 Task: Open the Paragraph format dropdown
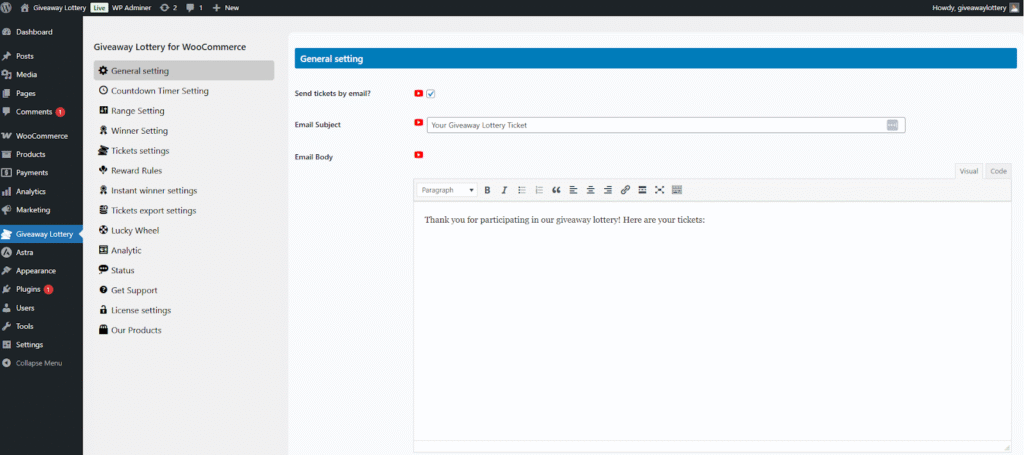point(447,190)
